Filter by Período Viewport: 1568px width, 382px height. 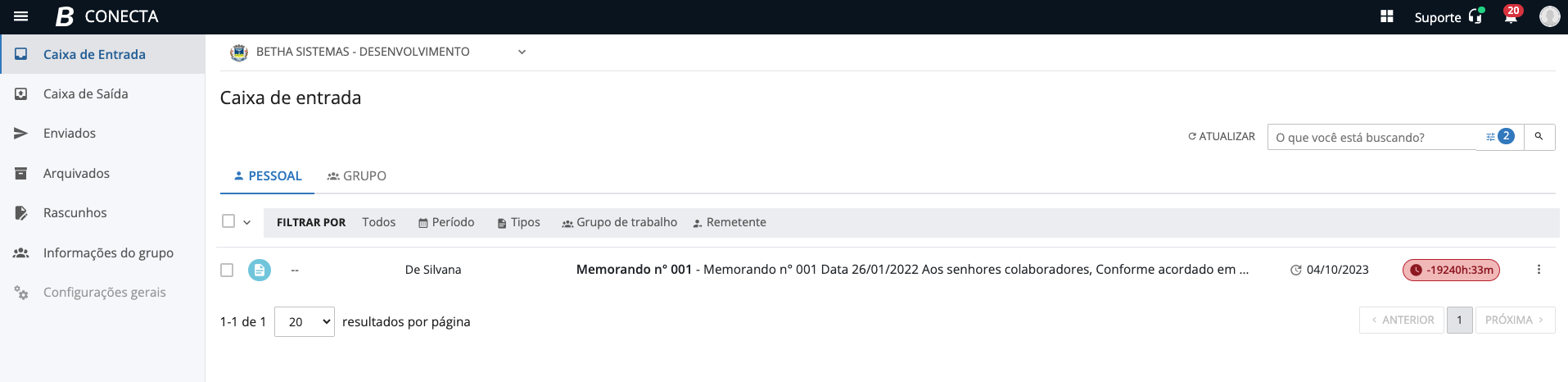pyautogui.click(x=446, y=222)
